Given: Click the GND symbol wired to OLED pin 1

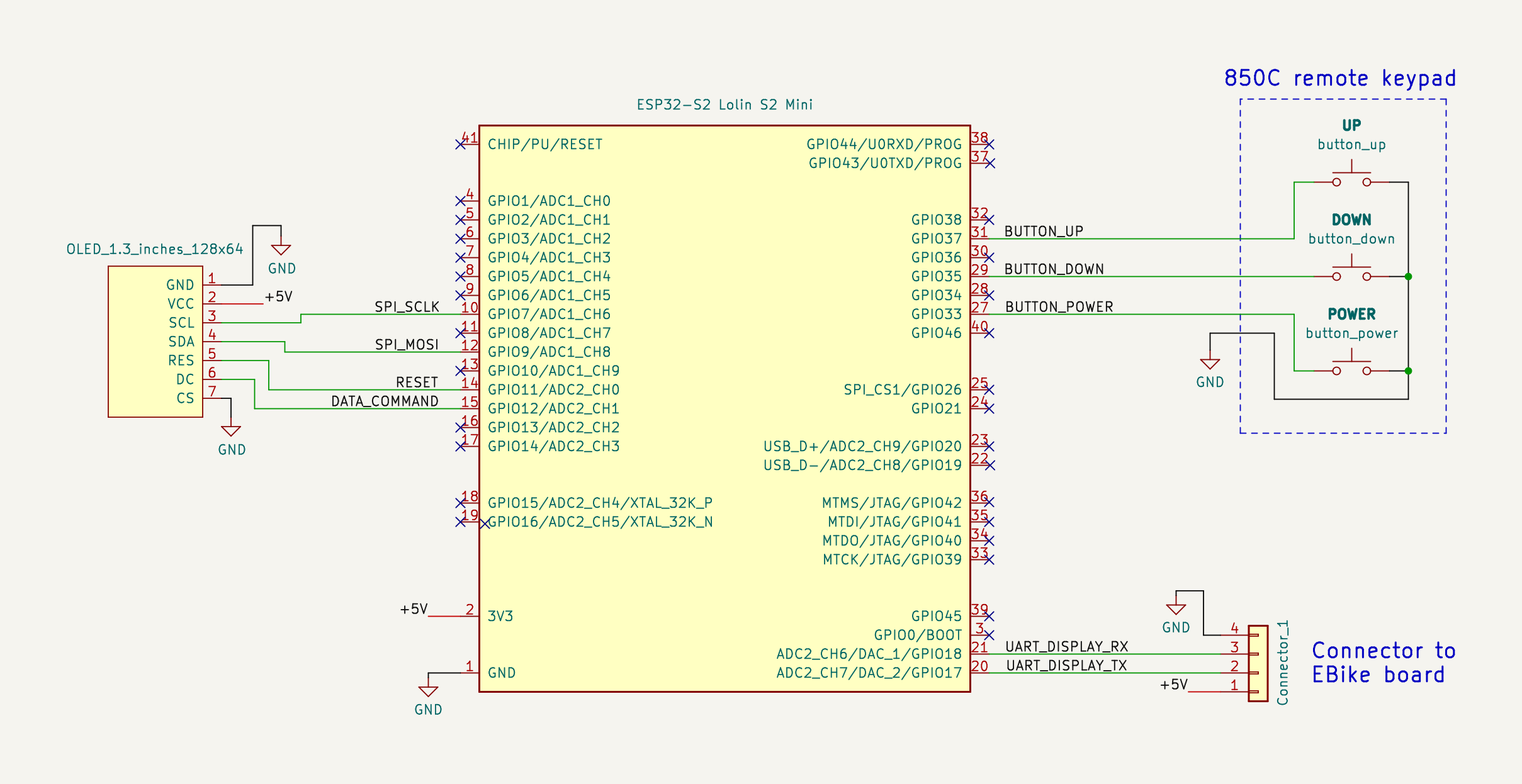Looking at the screenshot, I should click(281, 250).
